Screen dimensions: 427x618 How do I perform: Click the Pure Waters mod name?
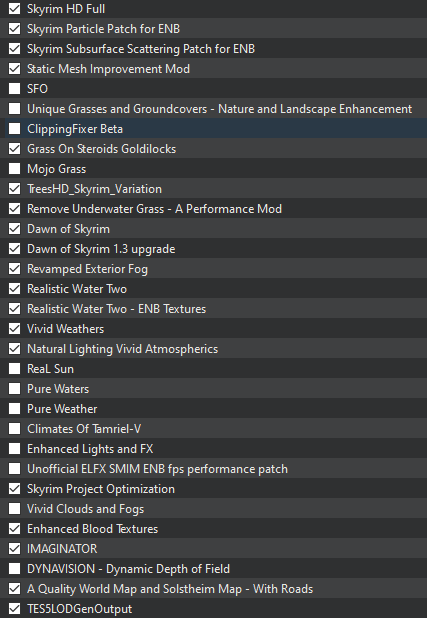click(58, 389)
